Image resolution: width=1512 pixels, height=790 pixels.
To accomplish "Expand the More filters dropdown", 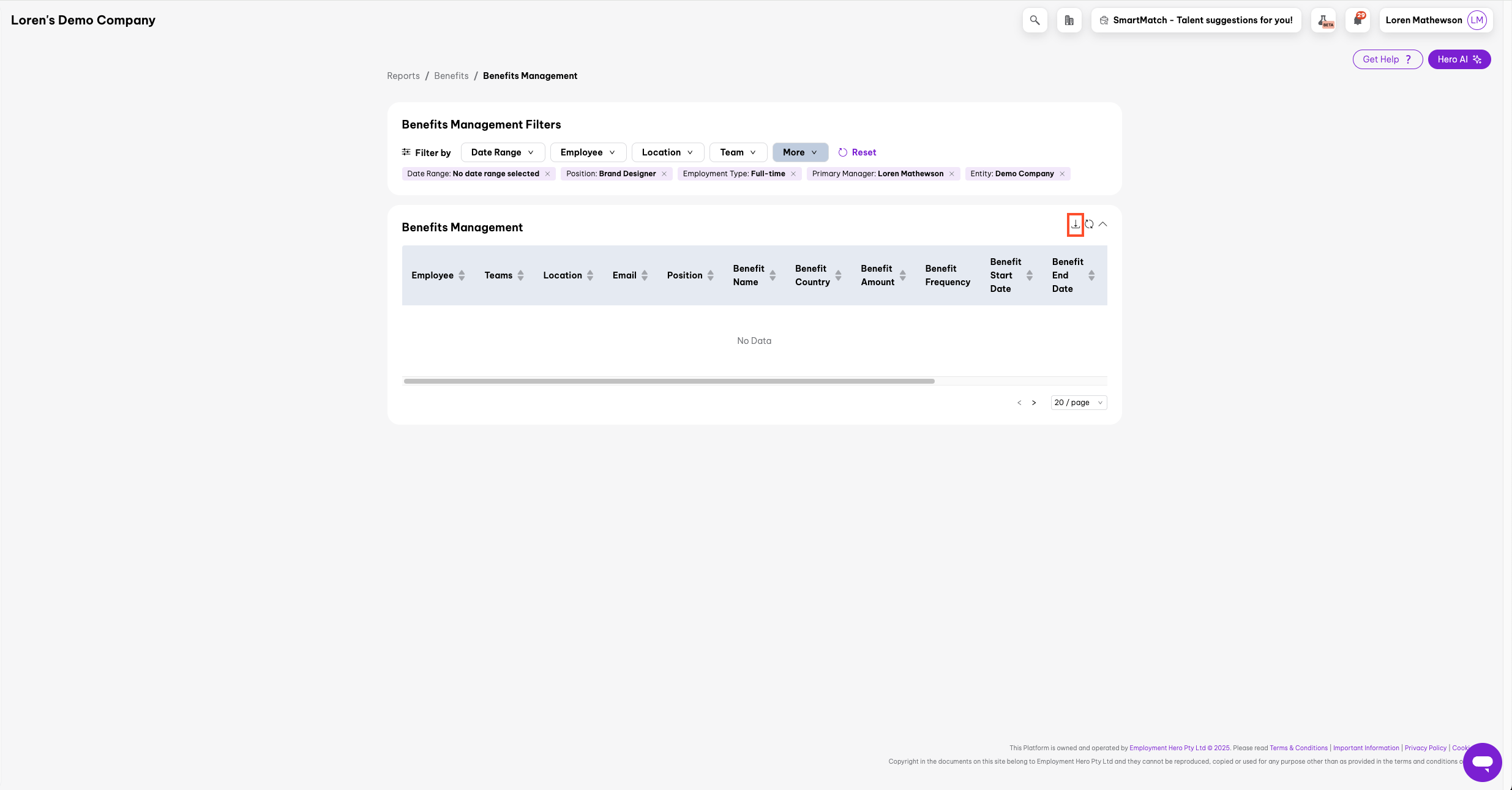I will tap(799, 152).
